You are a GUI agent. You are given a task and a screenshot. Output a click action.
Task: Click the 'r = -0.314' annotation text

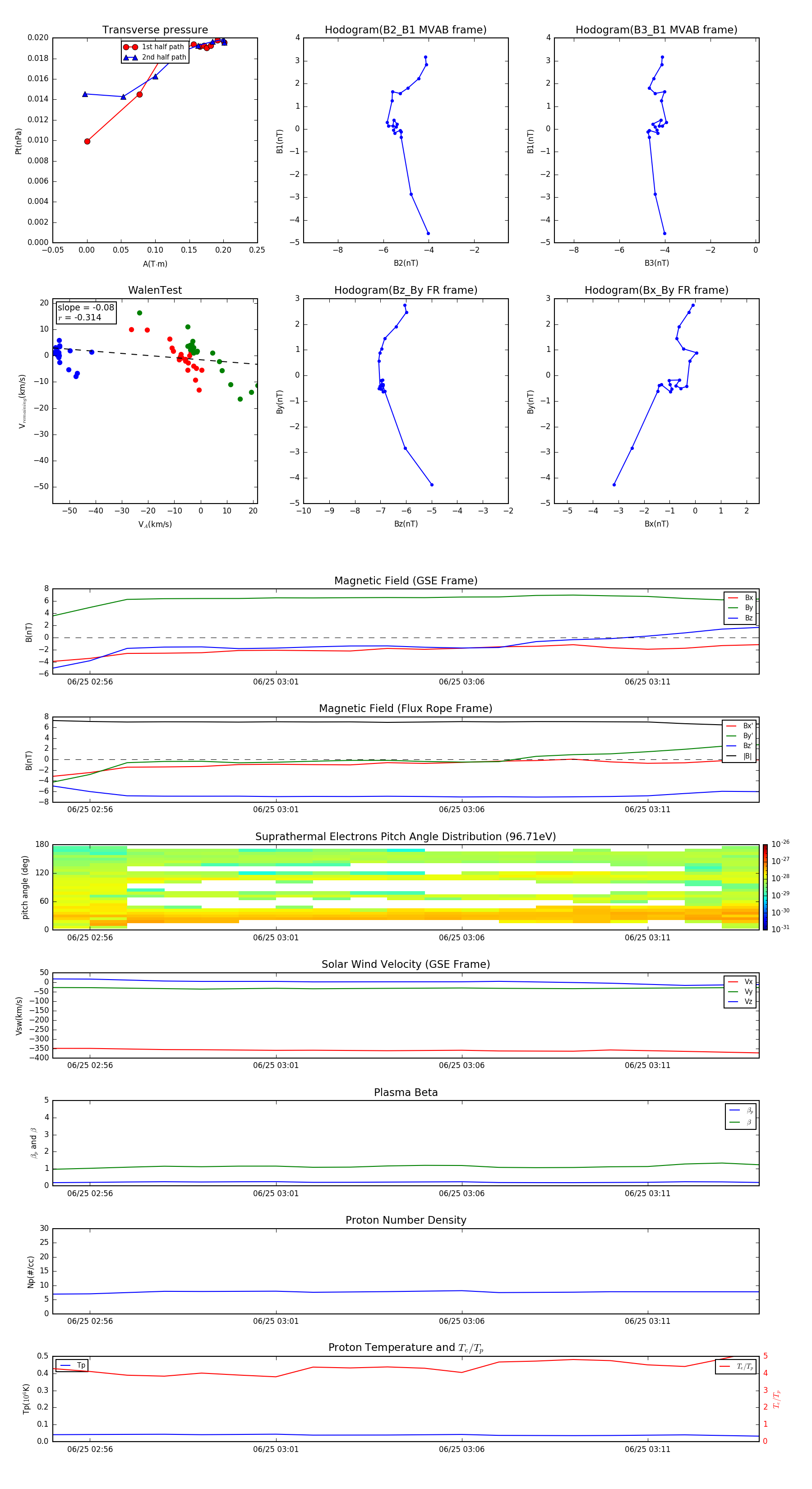pyautogui.click(x=80, y=317)
